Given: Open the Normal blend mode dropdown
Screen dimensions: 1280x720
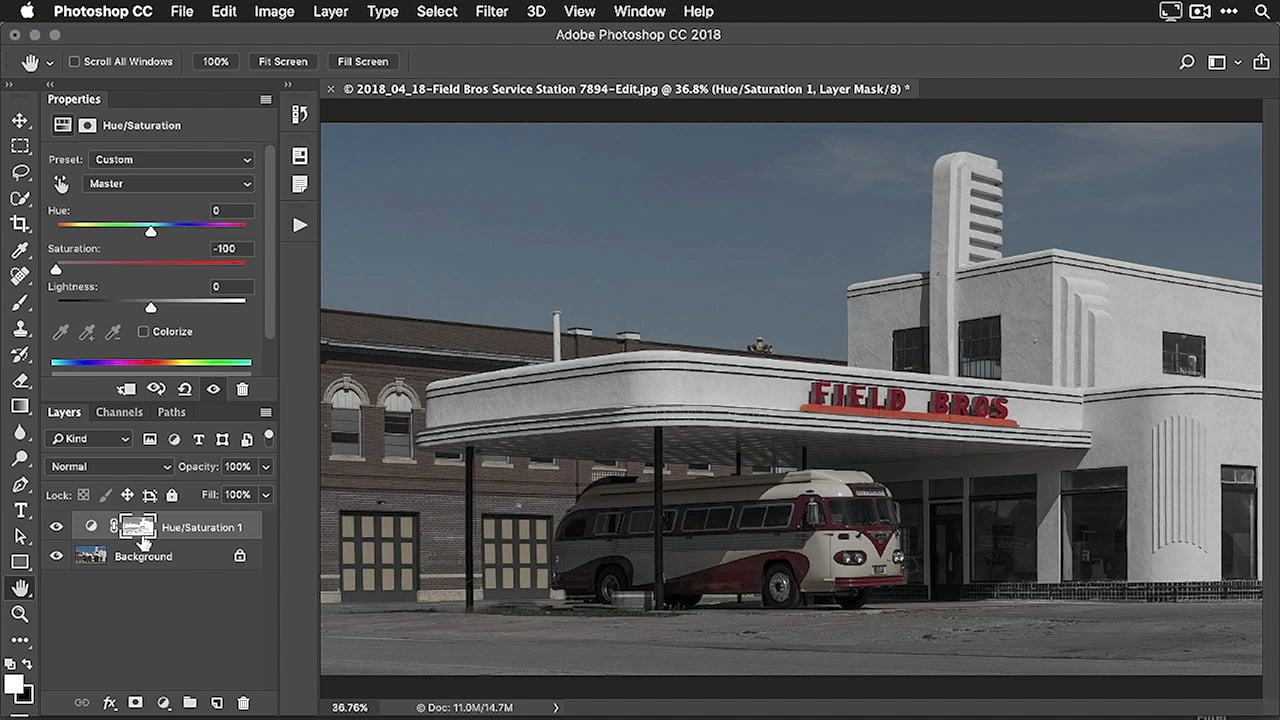Looking at the screenshot, I should pyautogui.click(x=109, y=467).
